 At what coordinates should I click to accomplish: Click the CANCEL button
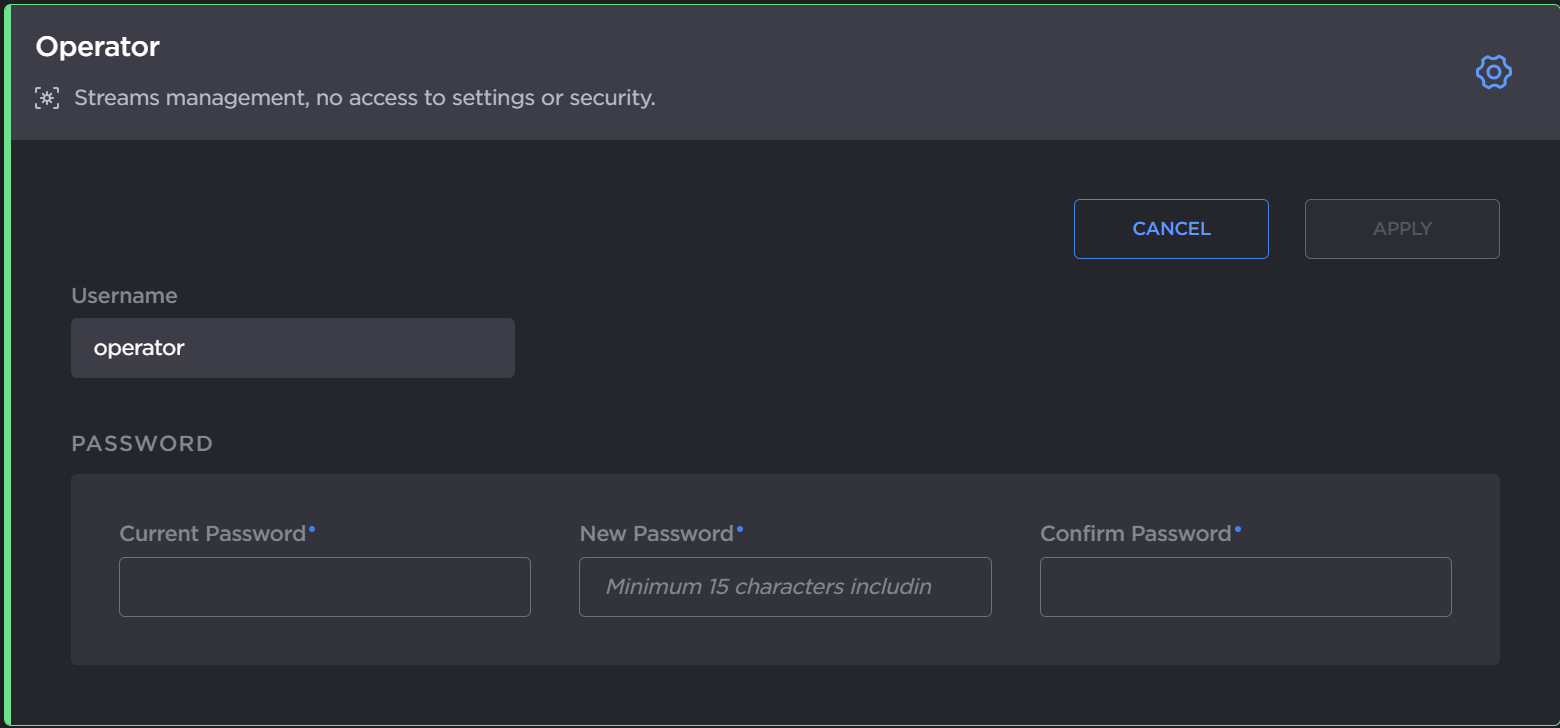[x=1171, y=228]
